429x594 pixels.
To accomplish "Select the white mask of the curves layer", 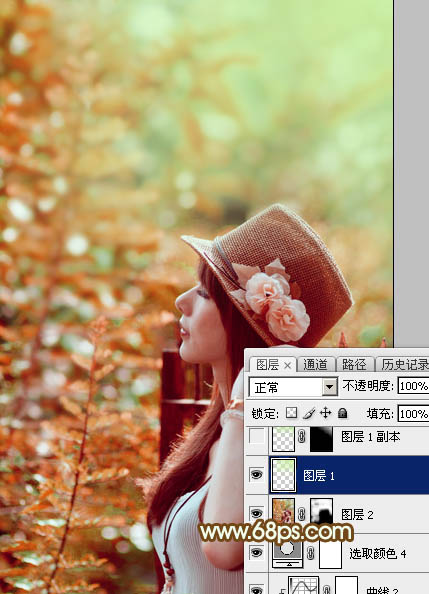I will point(346,585).
